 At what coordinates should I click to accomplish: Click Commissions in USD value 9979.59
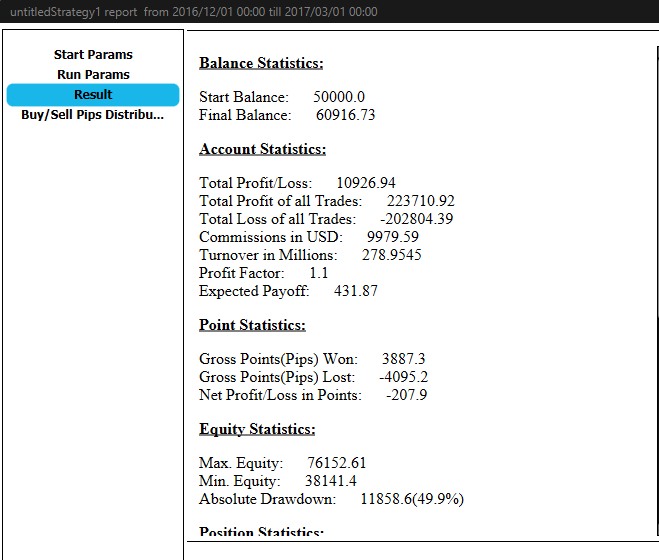tap(393, 237)
